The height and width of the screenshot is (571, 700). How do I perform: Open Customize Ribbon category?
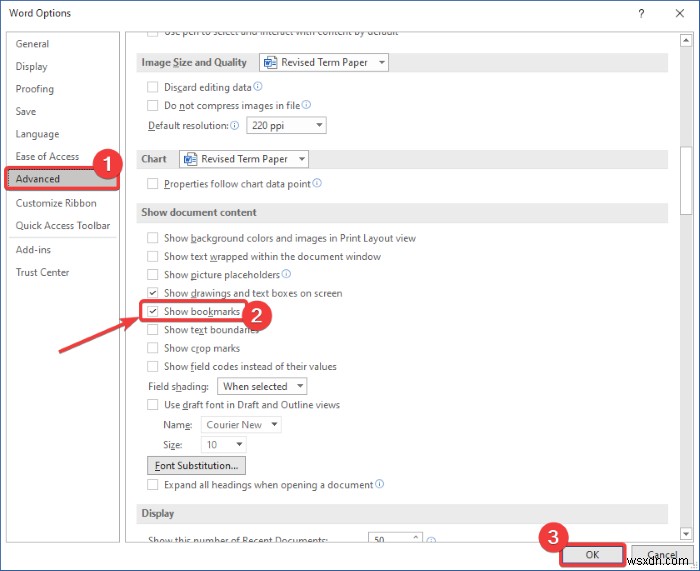click(x=56, y=203)
